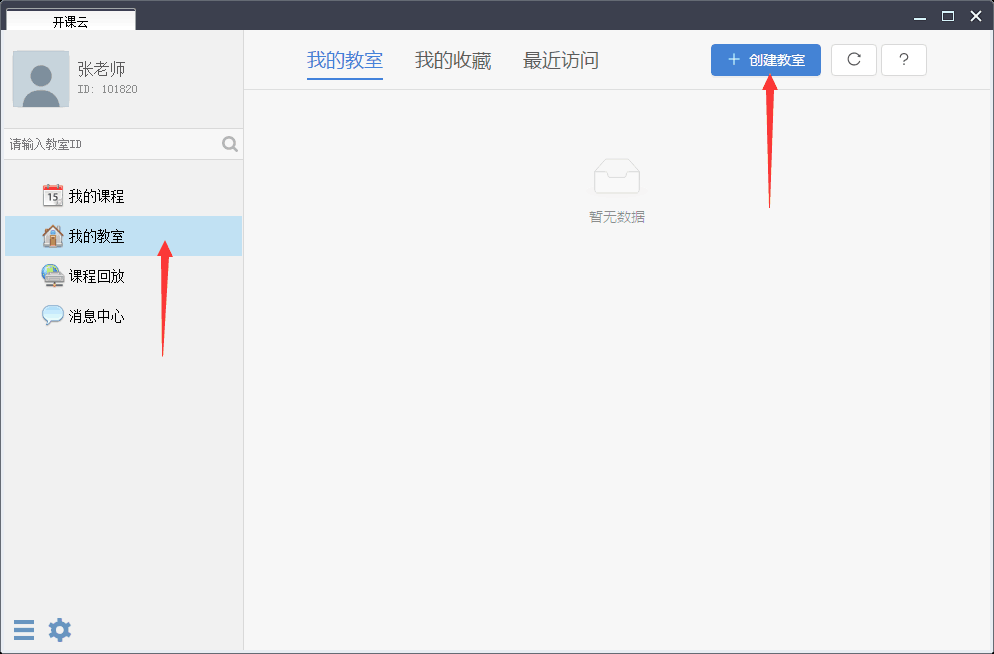The height and width of the screenshot is (654, 994).
Task: Close the 开课云 window
Action: click(976, 16)
